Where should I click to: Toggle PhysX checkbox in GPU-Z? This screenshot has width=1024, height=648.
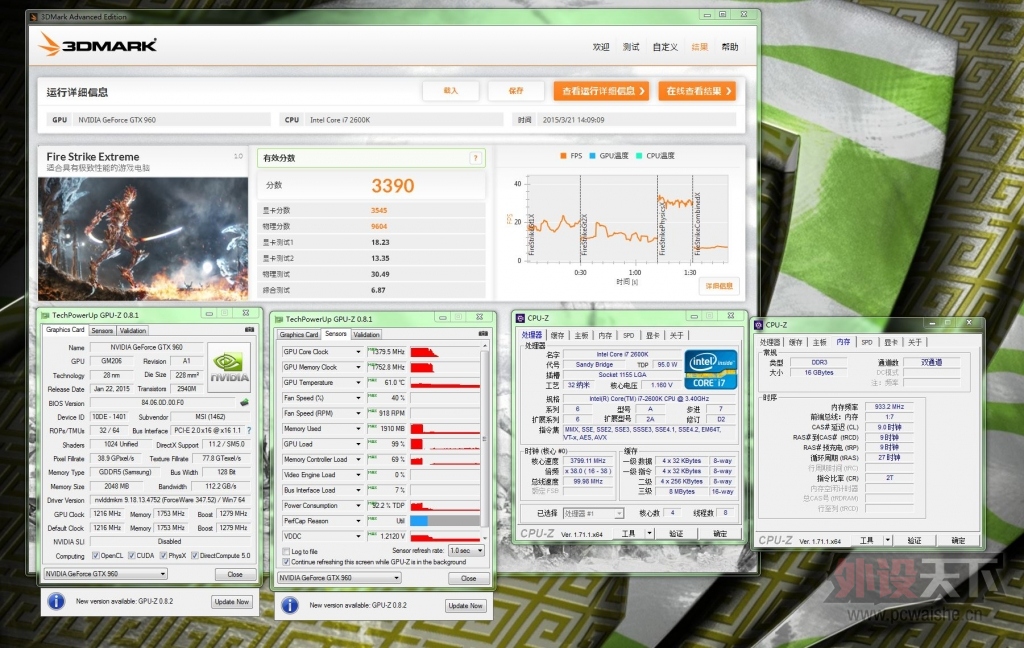pos(163,556)
